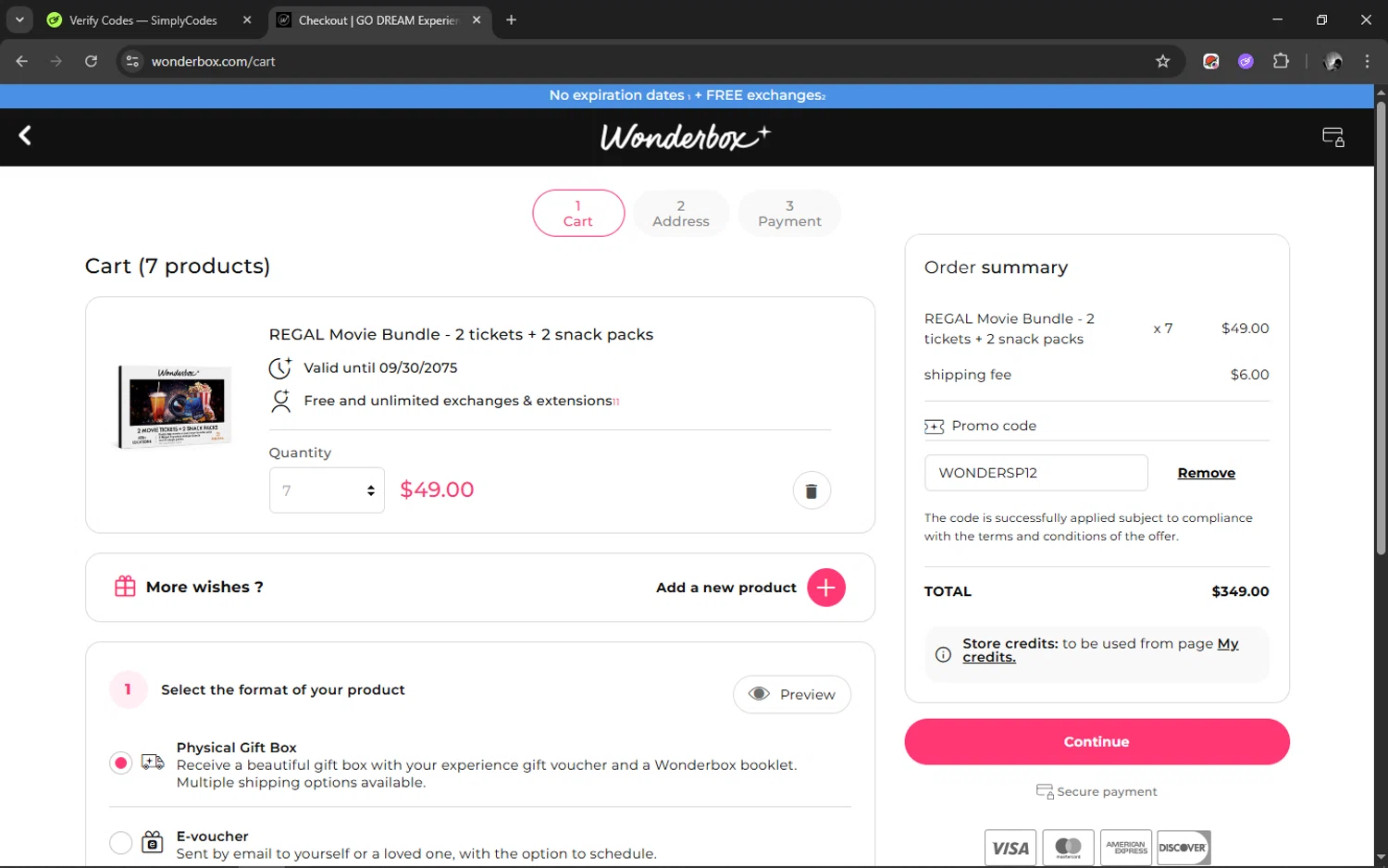The height and width of the screenshot is (868, 1388).
Task: Close the Checkout tab
Action: click(477, 19)
